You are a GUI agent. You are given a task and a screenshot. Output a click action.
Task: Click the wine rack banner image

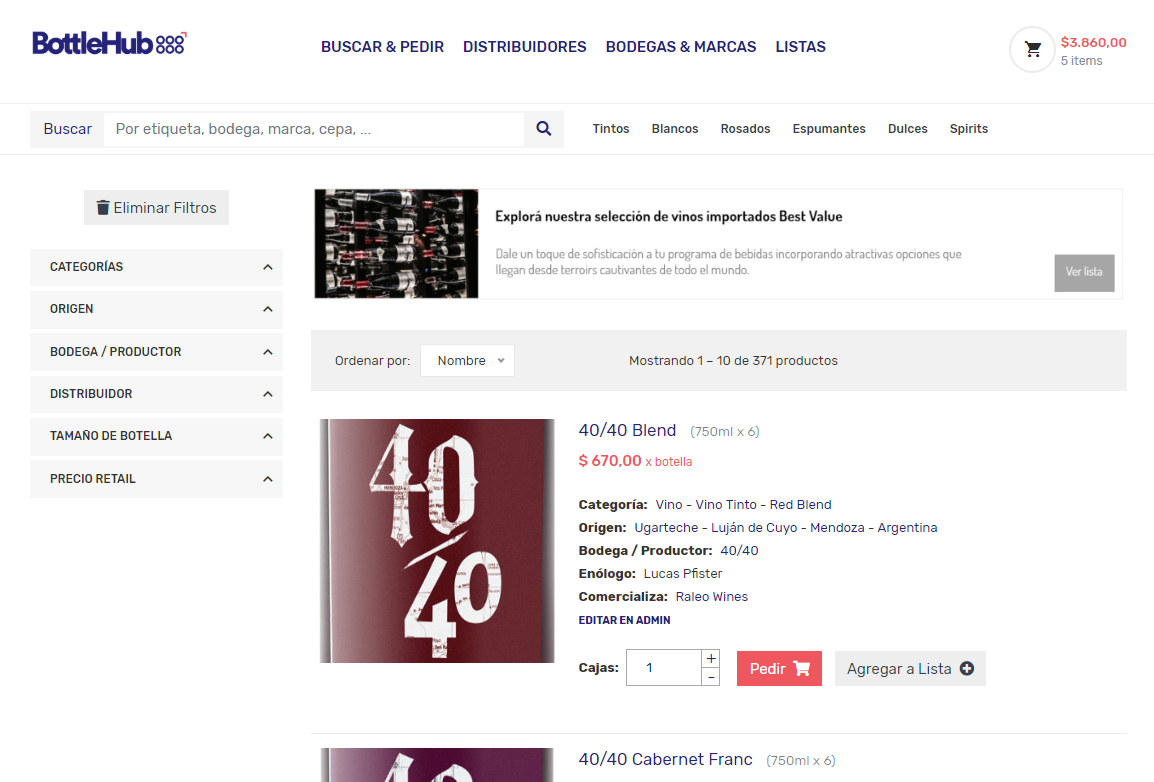click(396, 244)
